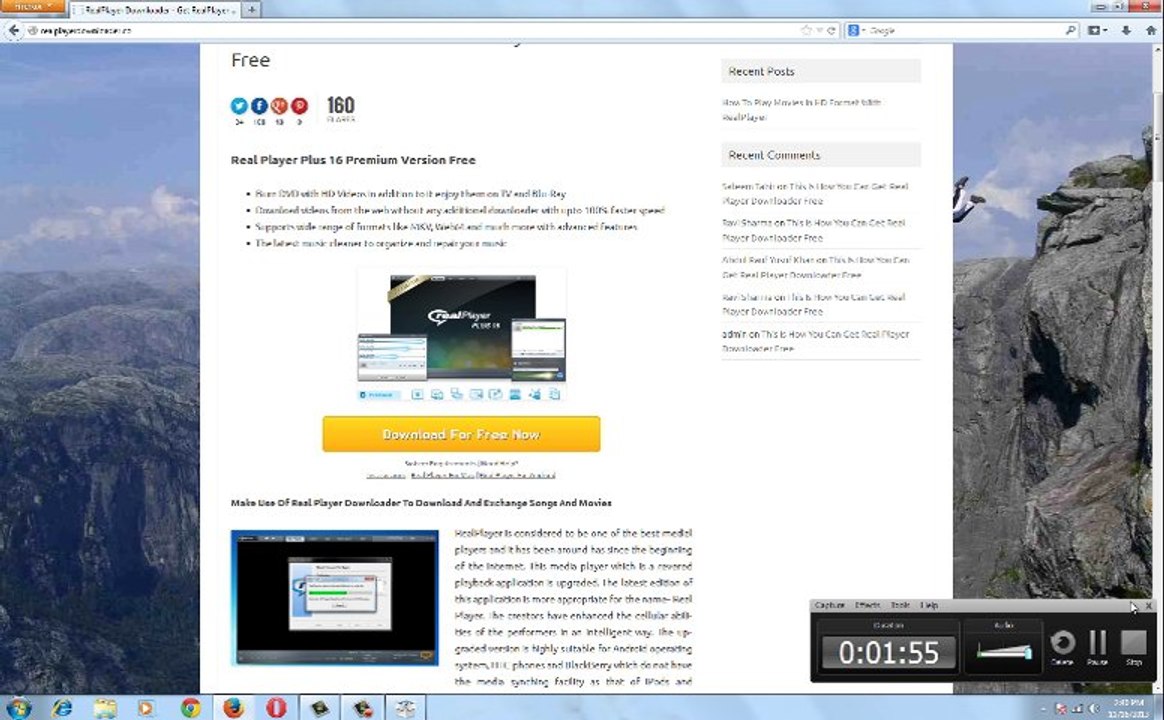This screenshot has width=1164, height=720.
Task: Pause the screen recording
Action: coord(1097,647)
